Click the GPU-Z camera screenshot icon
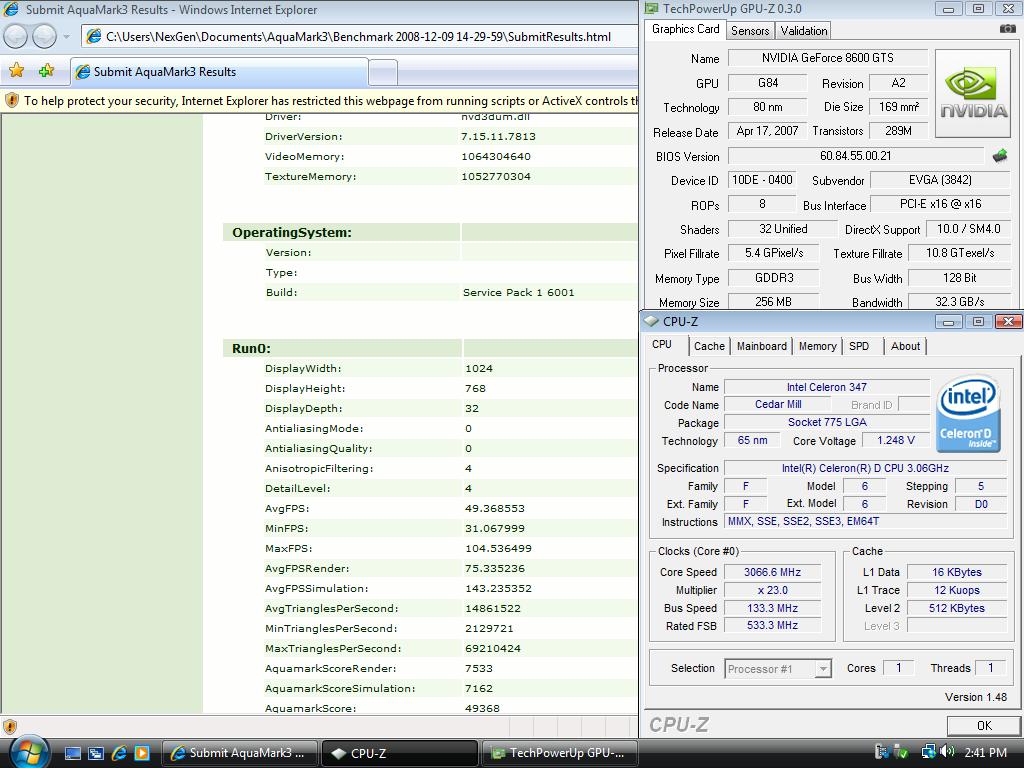The width and height of the screenshot is (1024, 768). click(x=1008, y=29)
